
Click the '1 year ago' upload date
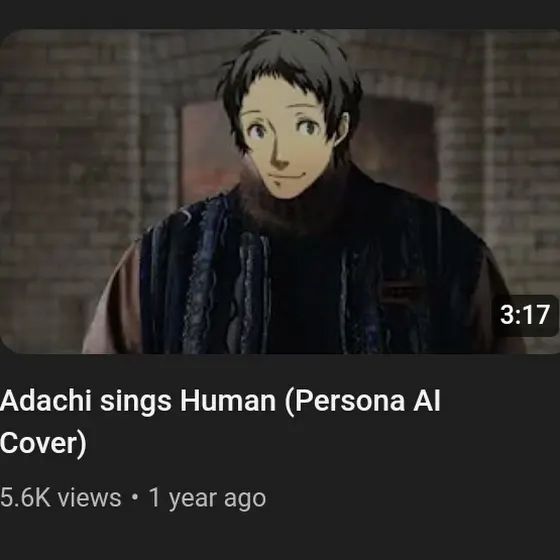click(207, 498)
